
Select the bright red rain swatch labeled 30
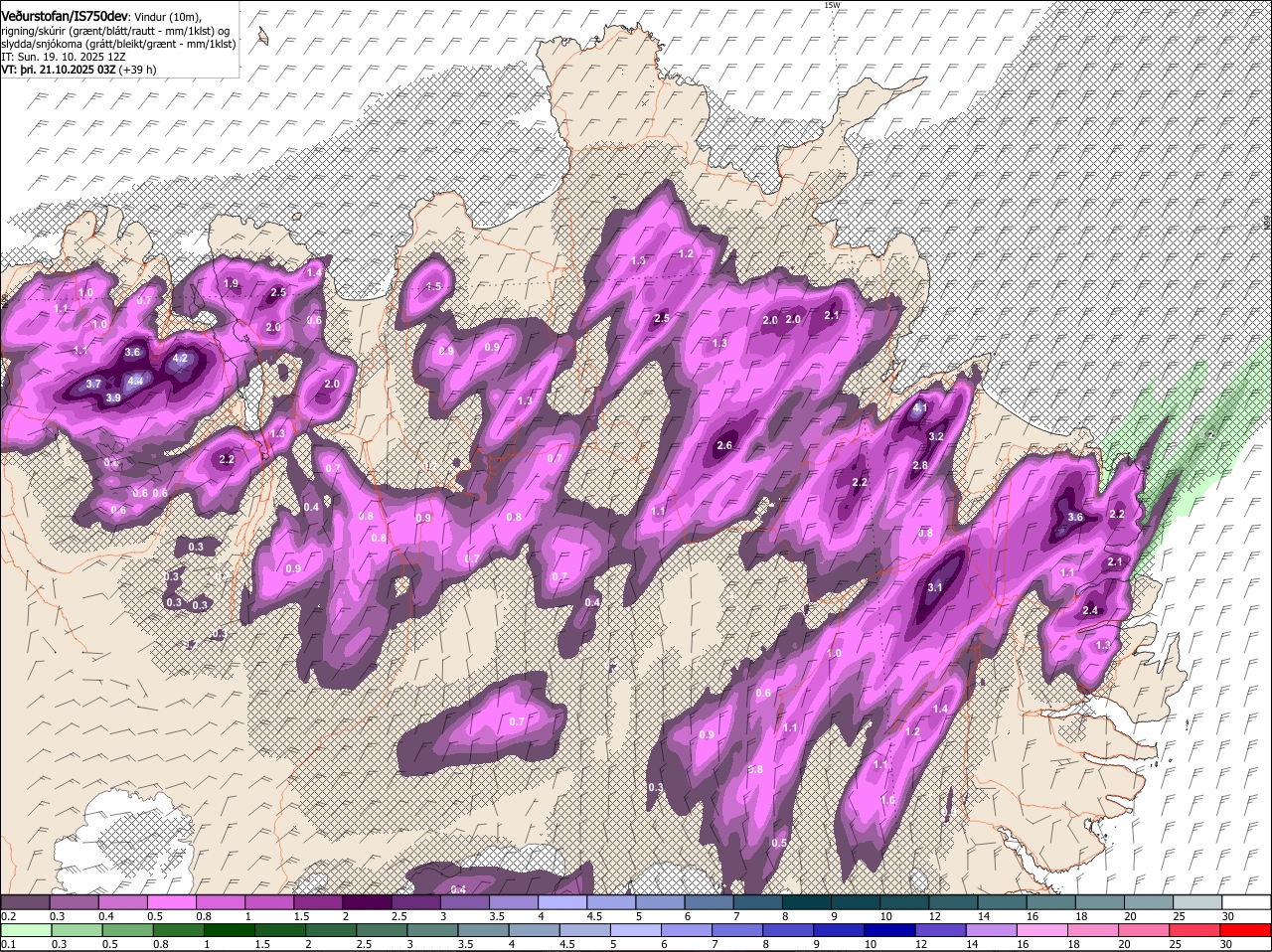tap(1247, 930)
